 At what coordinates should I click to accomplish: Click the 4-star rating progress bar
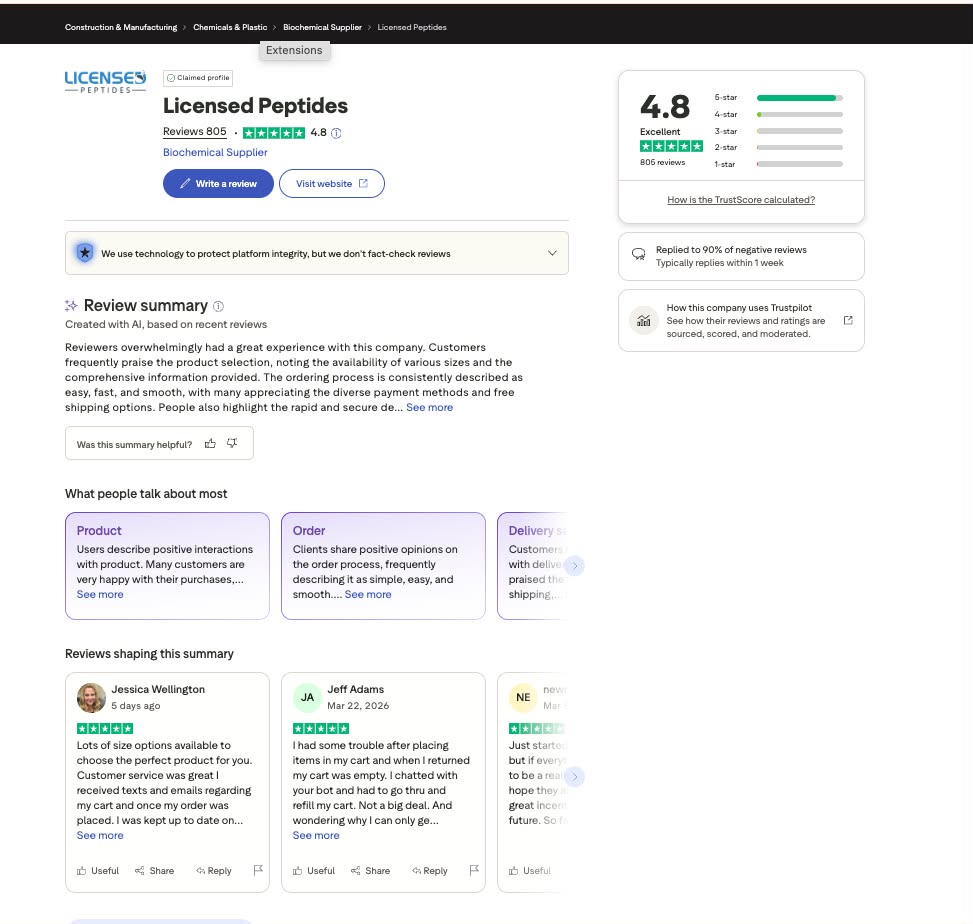pos(799,115)
